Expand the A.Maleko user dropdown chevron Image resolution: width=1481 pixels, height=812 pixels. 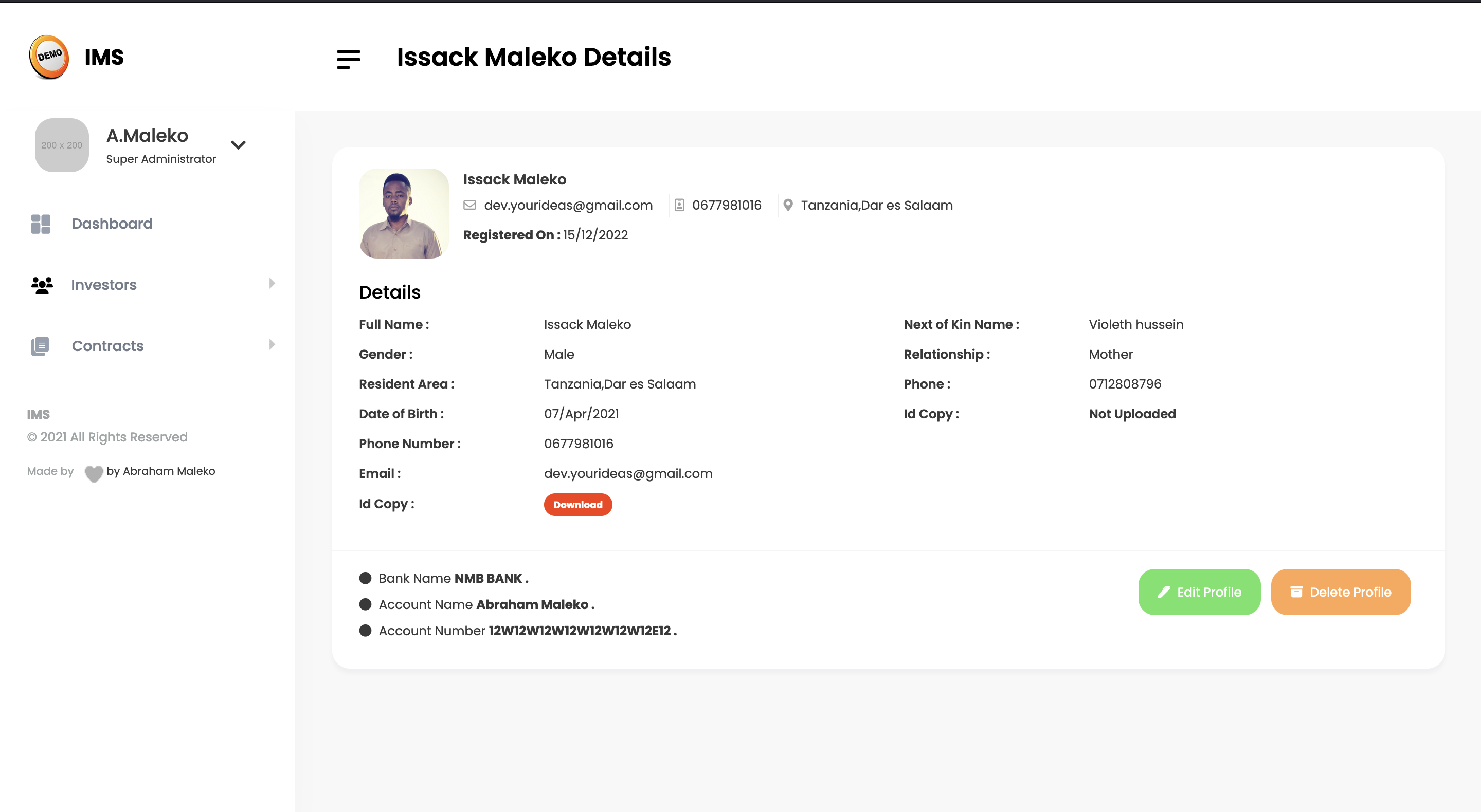238,145
